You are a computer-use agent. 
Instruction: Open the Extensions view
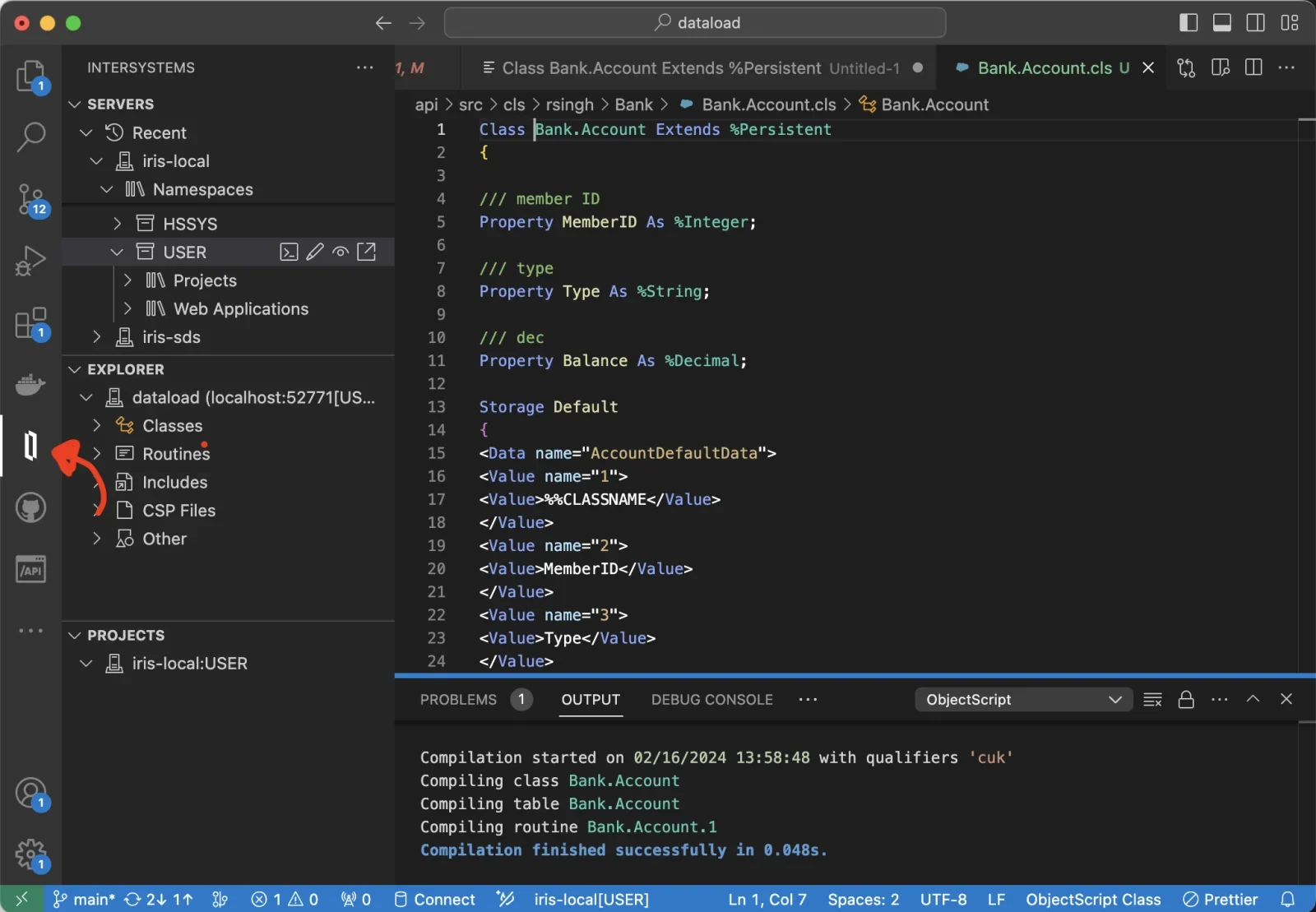click(32, 323)
